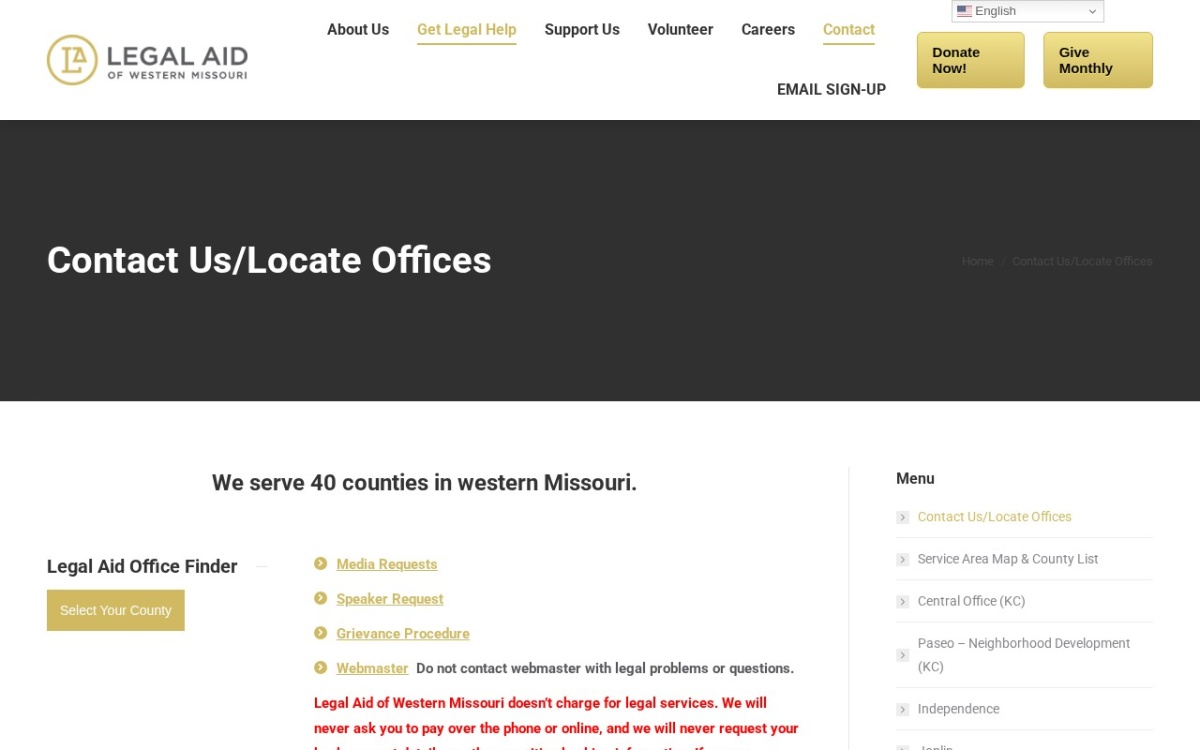The height and width of the screenshot is (750, 1200).
Task: Open the Speaker Request link
Action: click(x=390, y=599)
